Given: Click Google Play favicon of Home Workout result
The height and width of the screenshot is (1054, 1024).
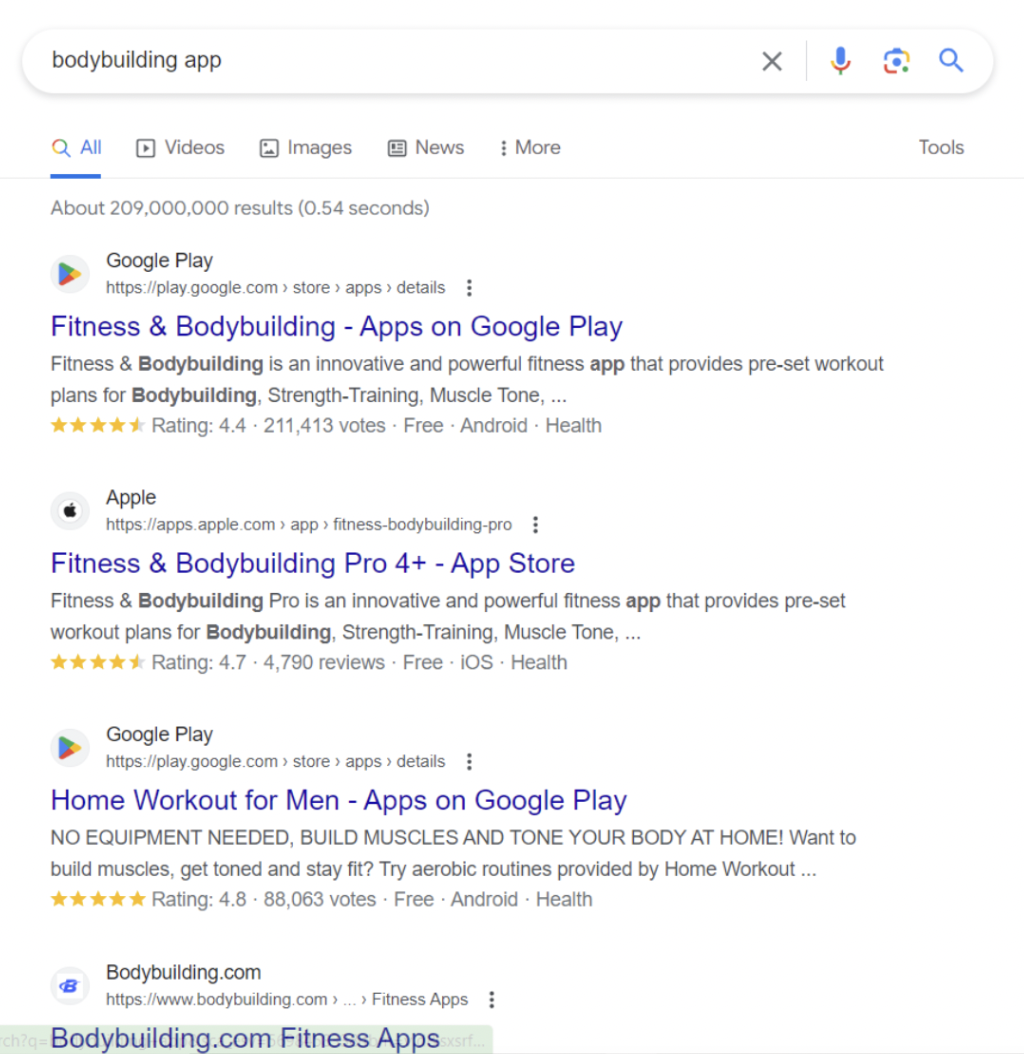Looking at the screenshot, I should pos(70,748).
